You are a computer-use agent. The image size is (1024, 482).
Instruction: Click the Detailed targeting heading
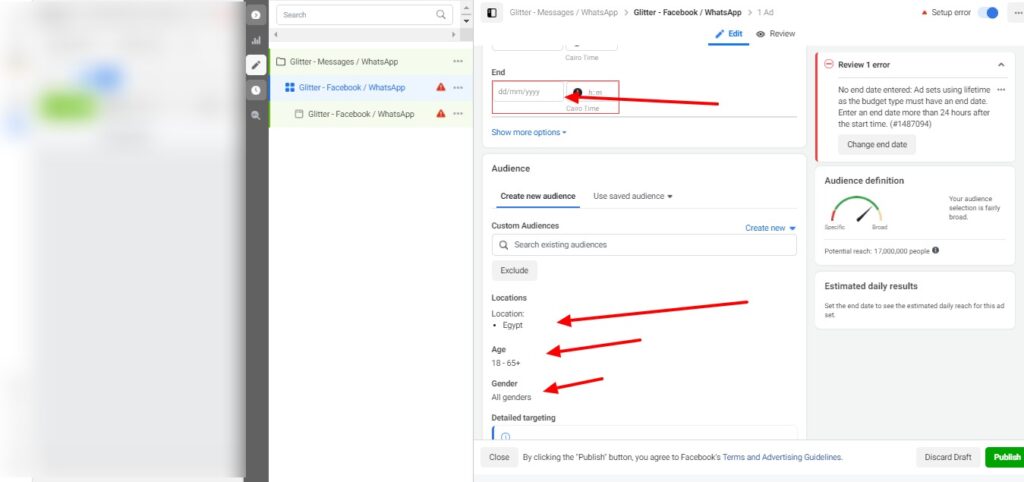(x=523, y=417)
